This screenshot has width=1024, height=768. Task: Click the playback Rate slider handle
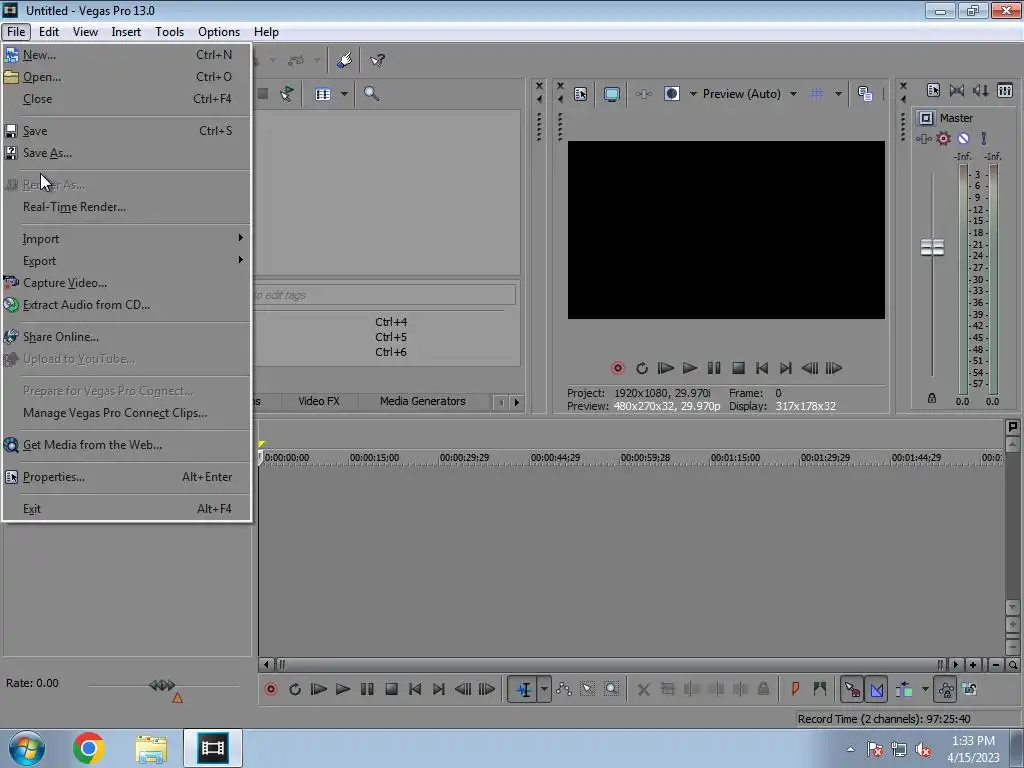click(162, 685)
